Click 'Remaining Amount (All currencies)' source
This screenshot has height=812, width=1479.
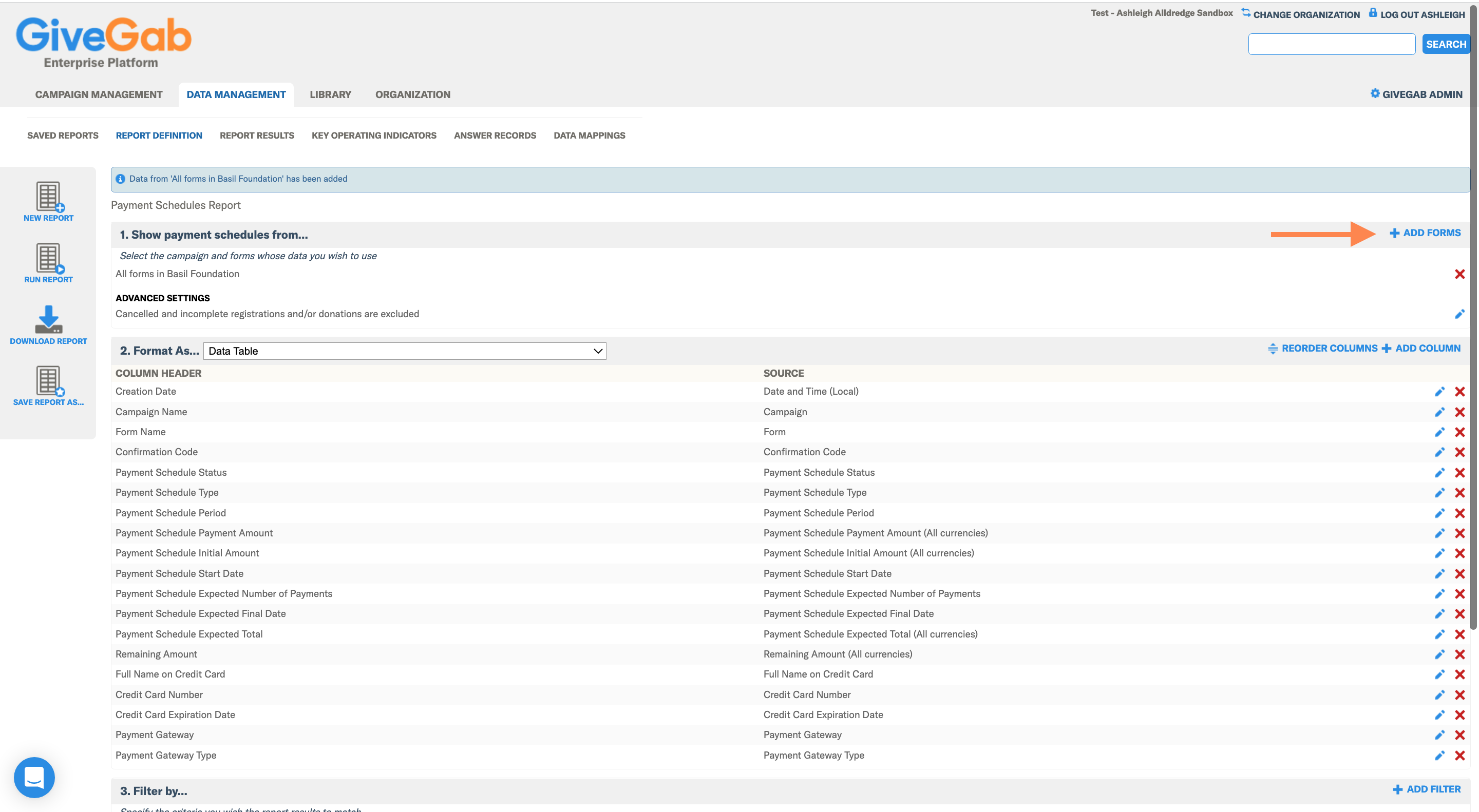coord(838,654)
